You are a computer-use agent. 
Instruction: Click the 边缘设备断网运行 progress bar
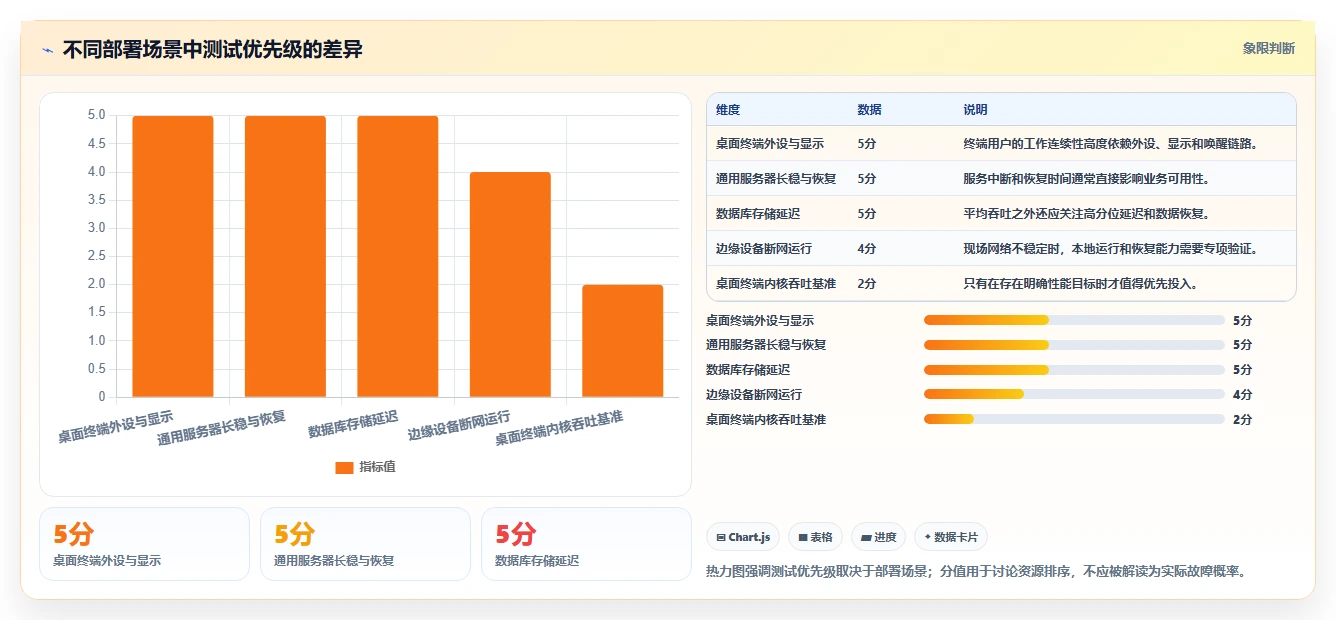tap(1074, 394)
